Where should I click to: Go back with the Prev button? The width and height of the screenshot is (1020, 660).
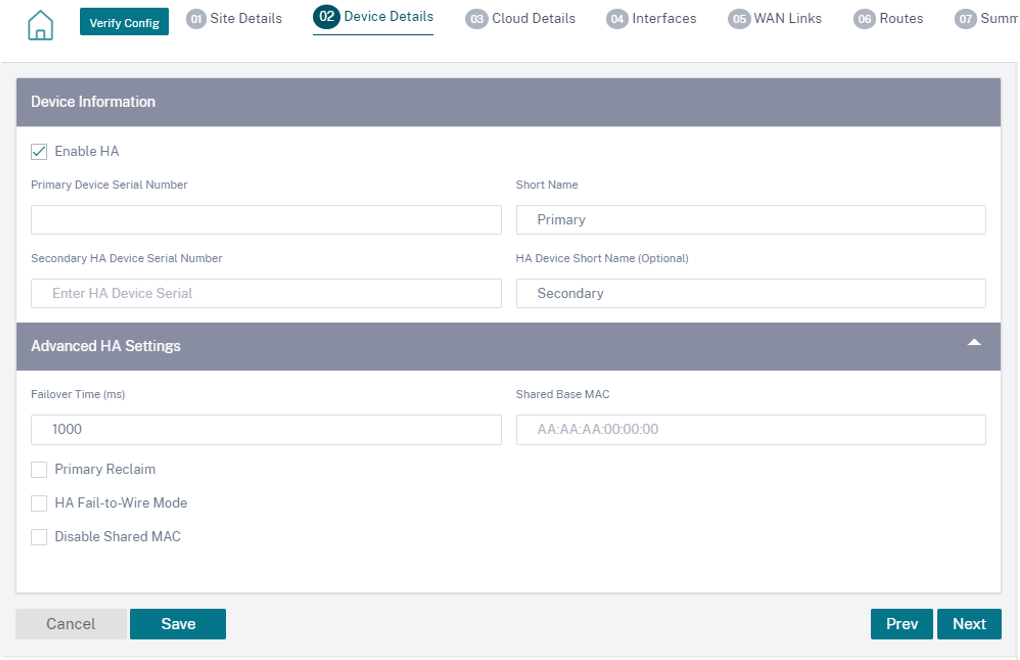click(902, 624)
